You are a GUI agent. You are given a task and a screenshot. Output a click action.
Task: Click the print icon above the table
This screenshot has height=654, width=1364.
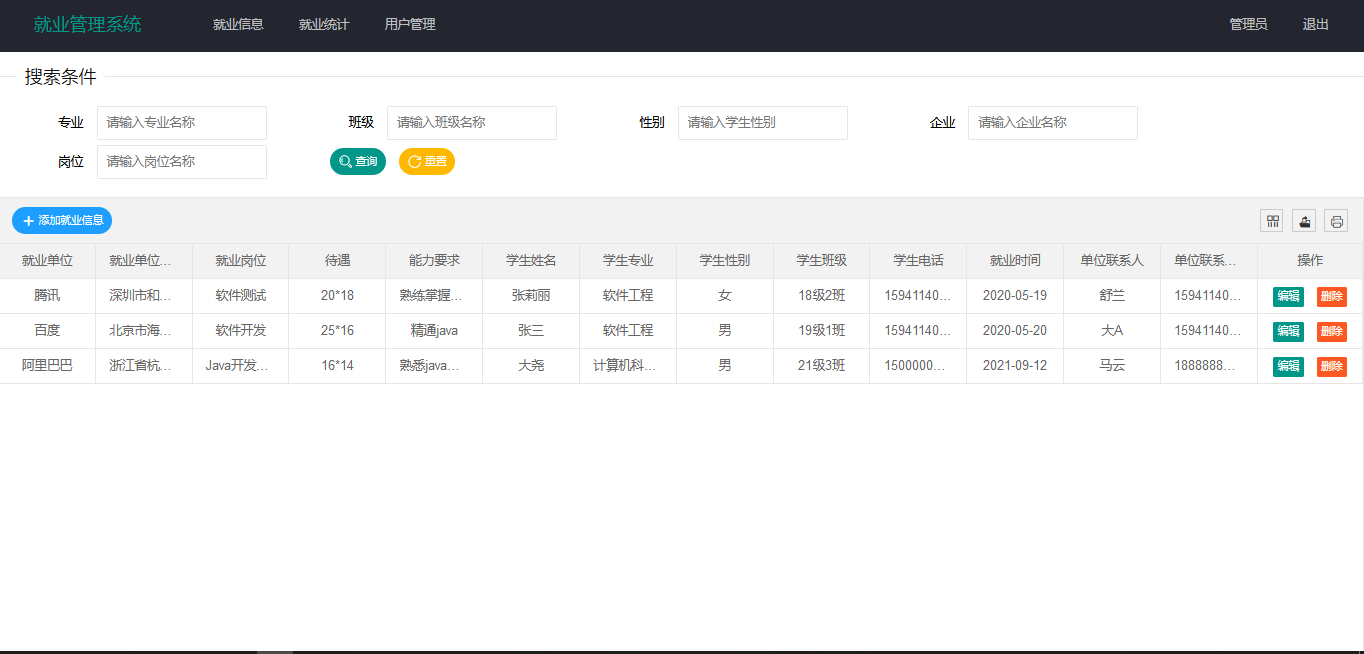point(1336,220)
